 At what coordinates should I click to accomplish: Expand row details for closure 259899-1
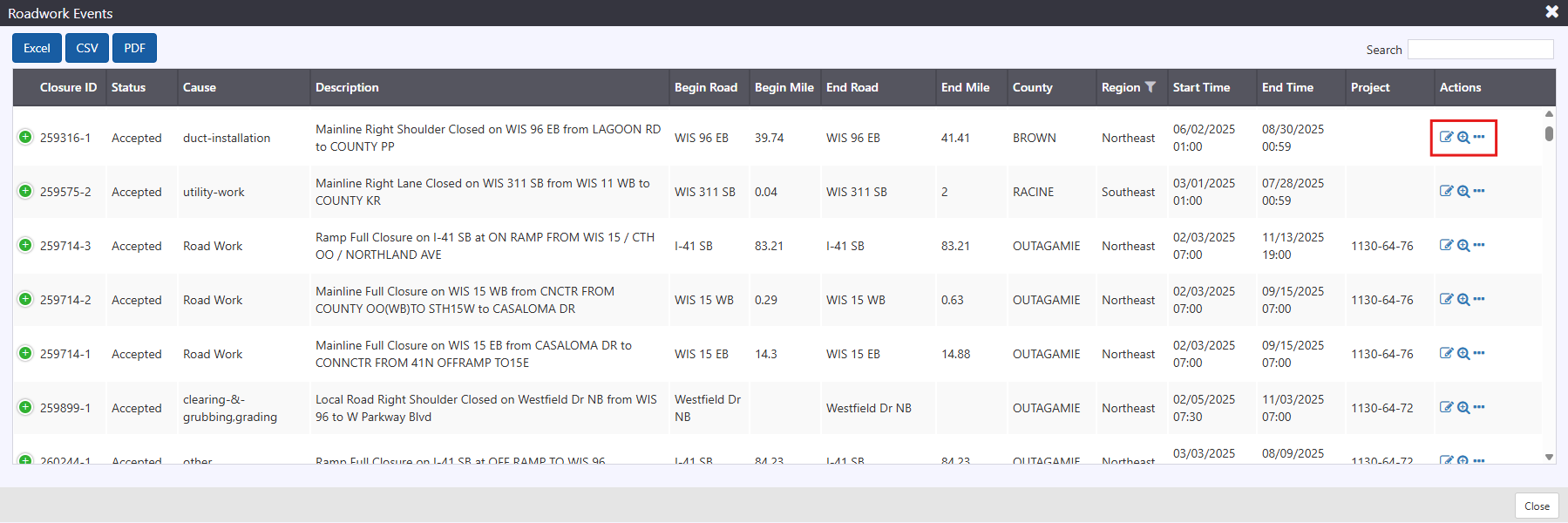(25, 407)
